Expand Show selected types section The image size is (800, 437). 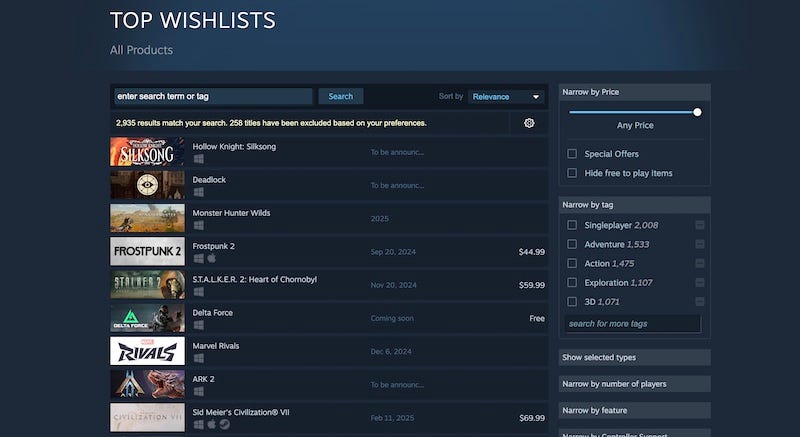click(634, 357)
